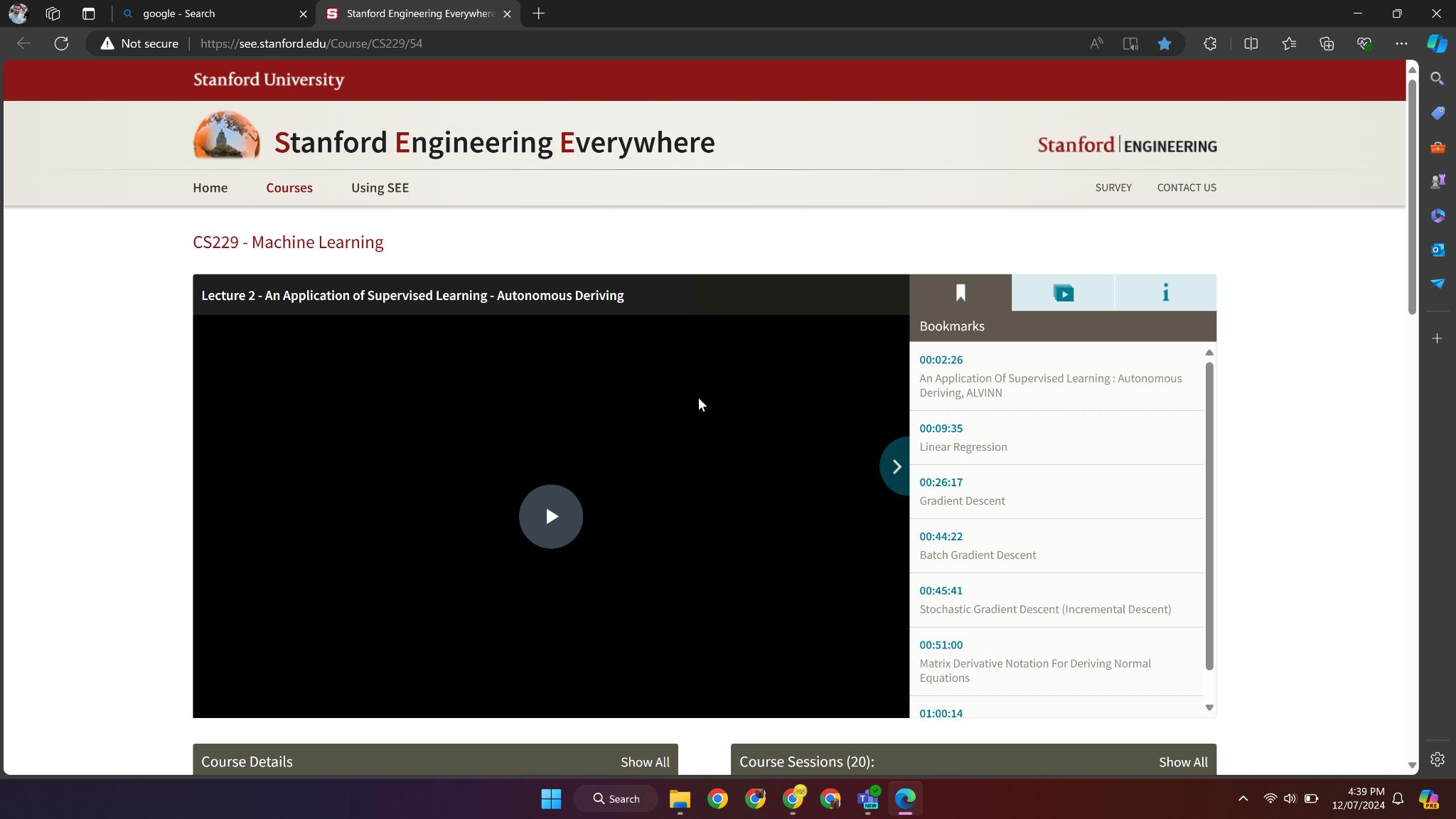Open sidebar Games chess icon
Viewport: 1456px width, 819px height.
[x=1437, y=181]
